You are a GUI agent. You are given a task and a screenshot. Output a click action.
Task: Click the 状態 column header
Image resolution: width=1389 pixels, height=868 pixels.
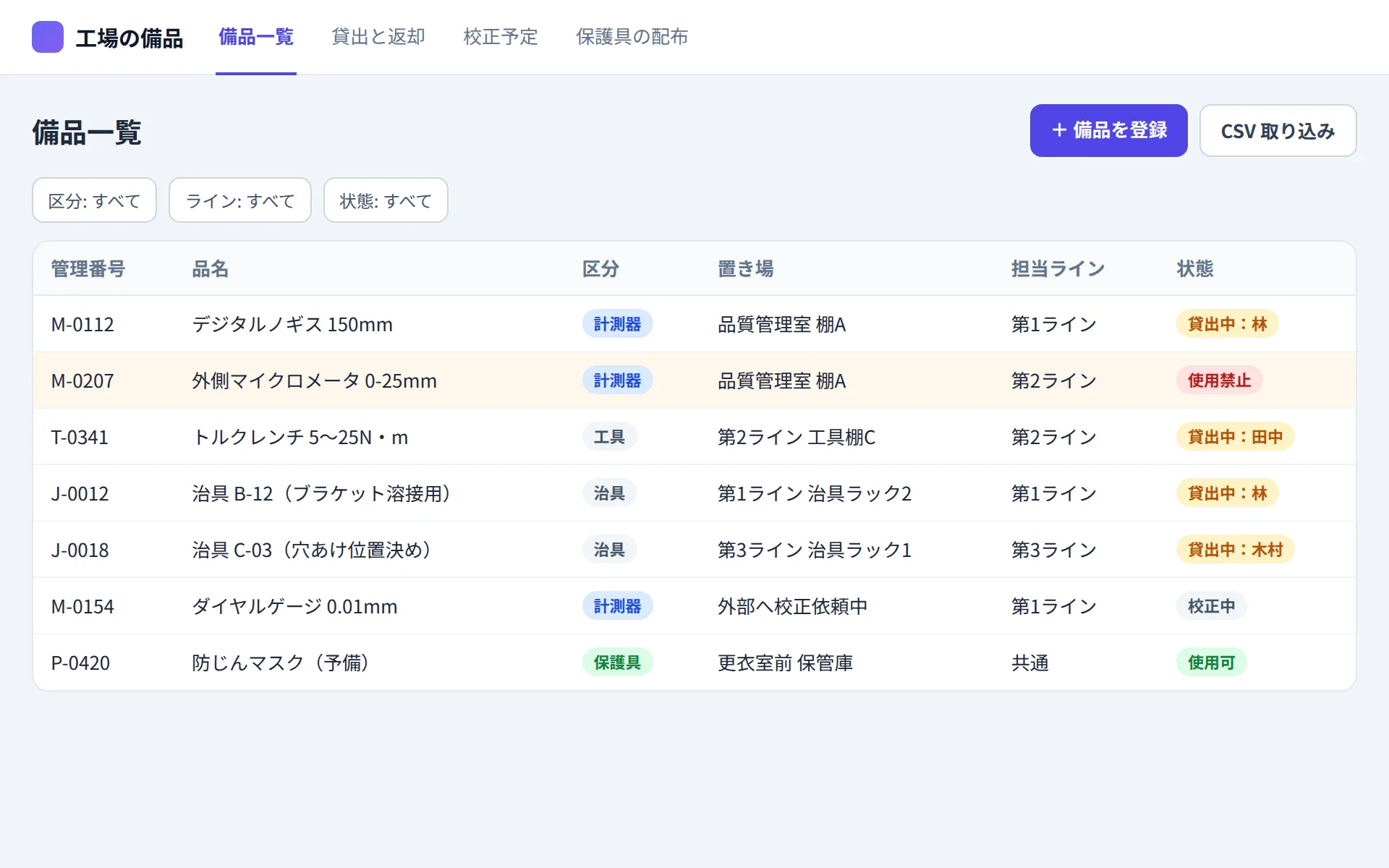(1195, 269)
